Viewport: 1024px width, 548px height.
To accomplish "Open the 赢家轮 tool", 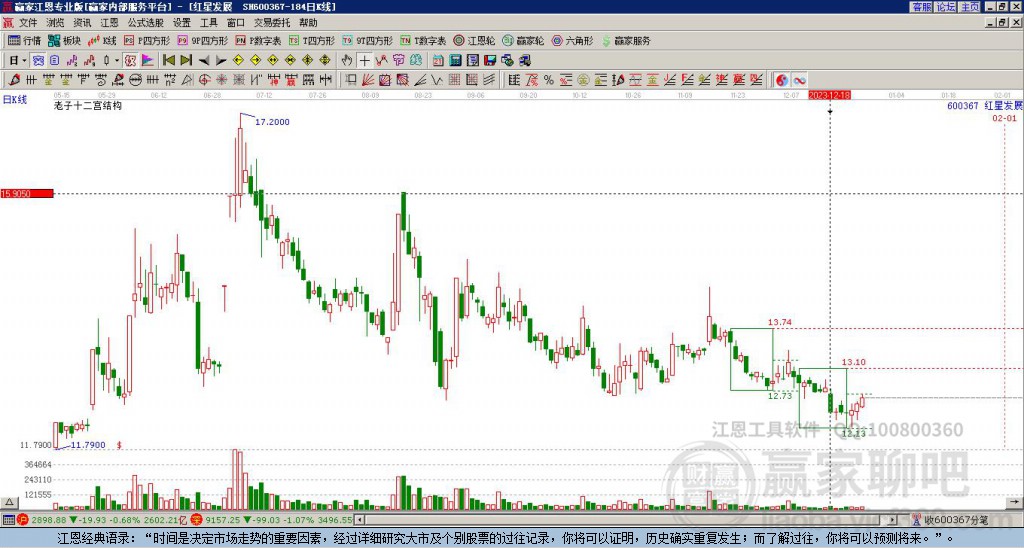I will [523, 40].
